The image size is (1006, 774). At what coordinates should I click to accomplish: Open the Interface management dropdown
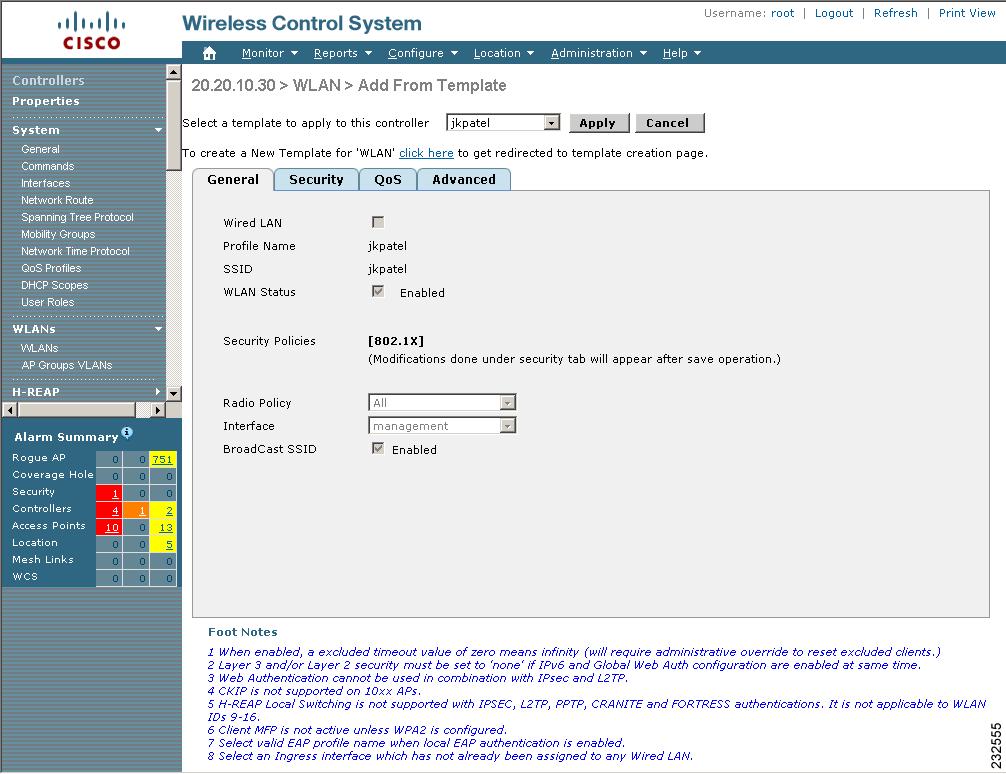click(x=442, y=426)
